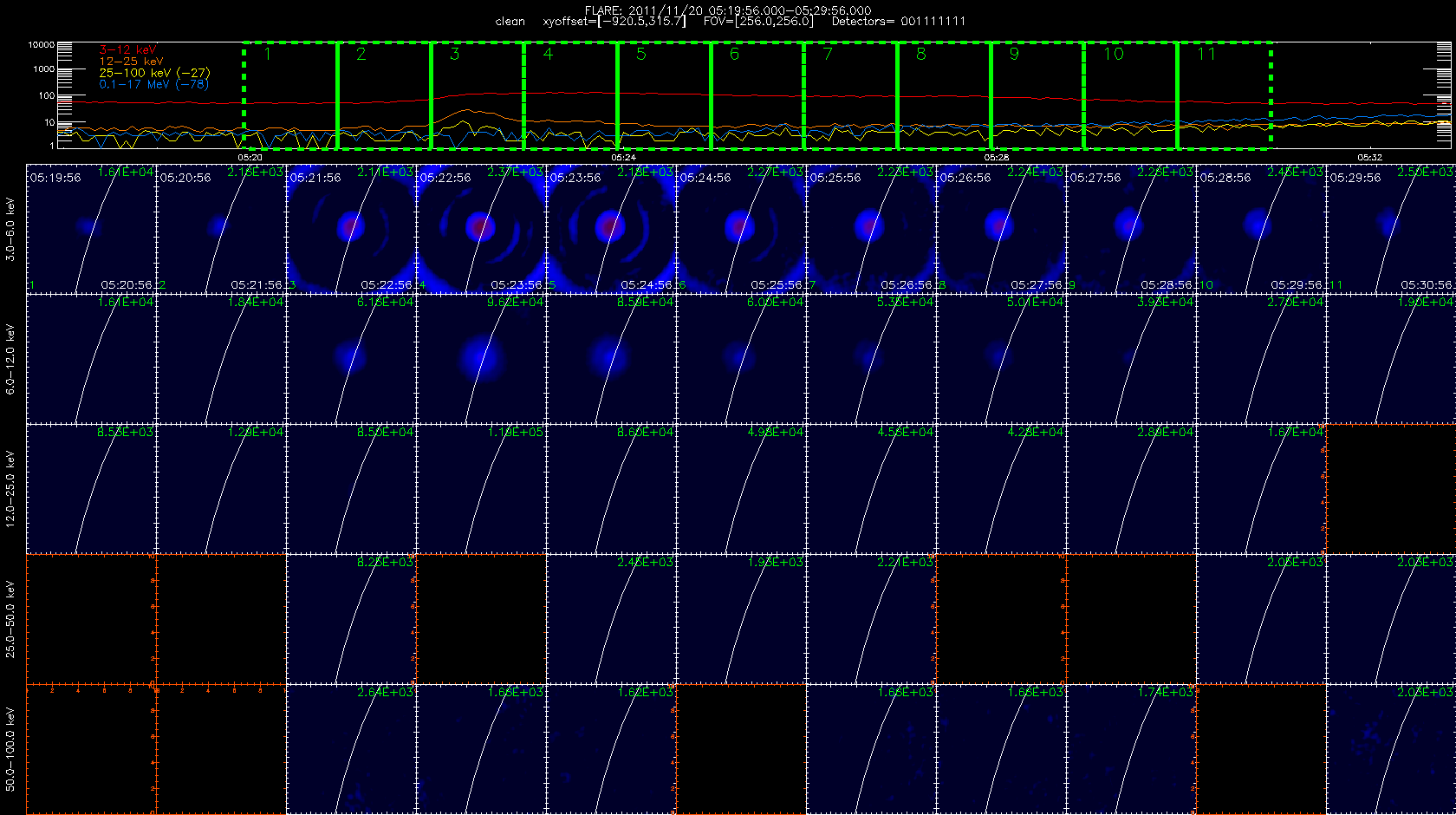Image resolution: width=1456 pixels, height=815 pixels.
Task: Open the 12.0-25.0 keV image in interval 1 column
Action: pos(91,489)
